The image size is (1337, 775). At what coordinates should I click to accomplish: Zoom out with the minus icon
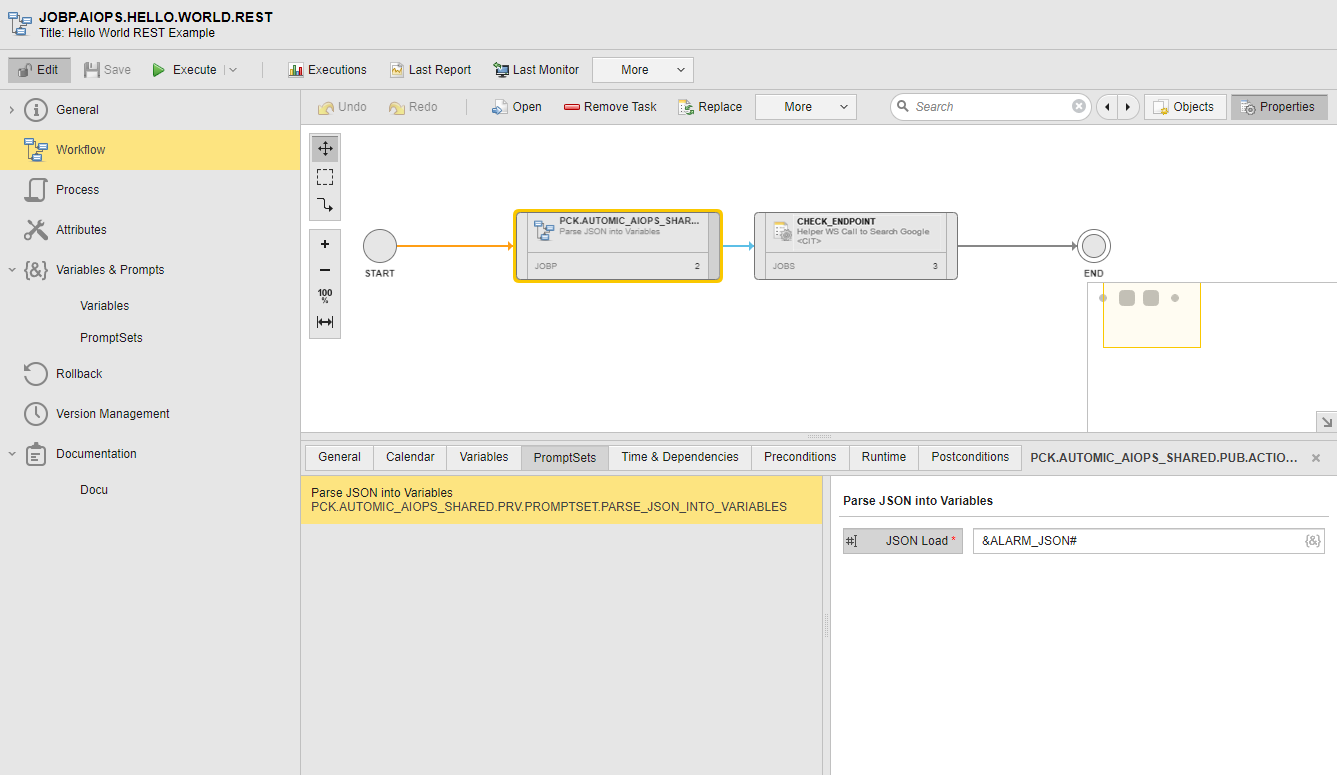pyautogui.click(x=325, y=270)
